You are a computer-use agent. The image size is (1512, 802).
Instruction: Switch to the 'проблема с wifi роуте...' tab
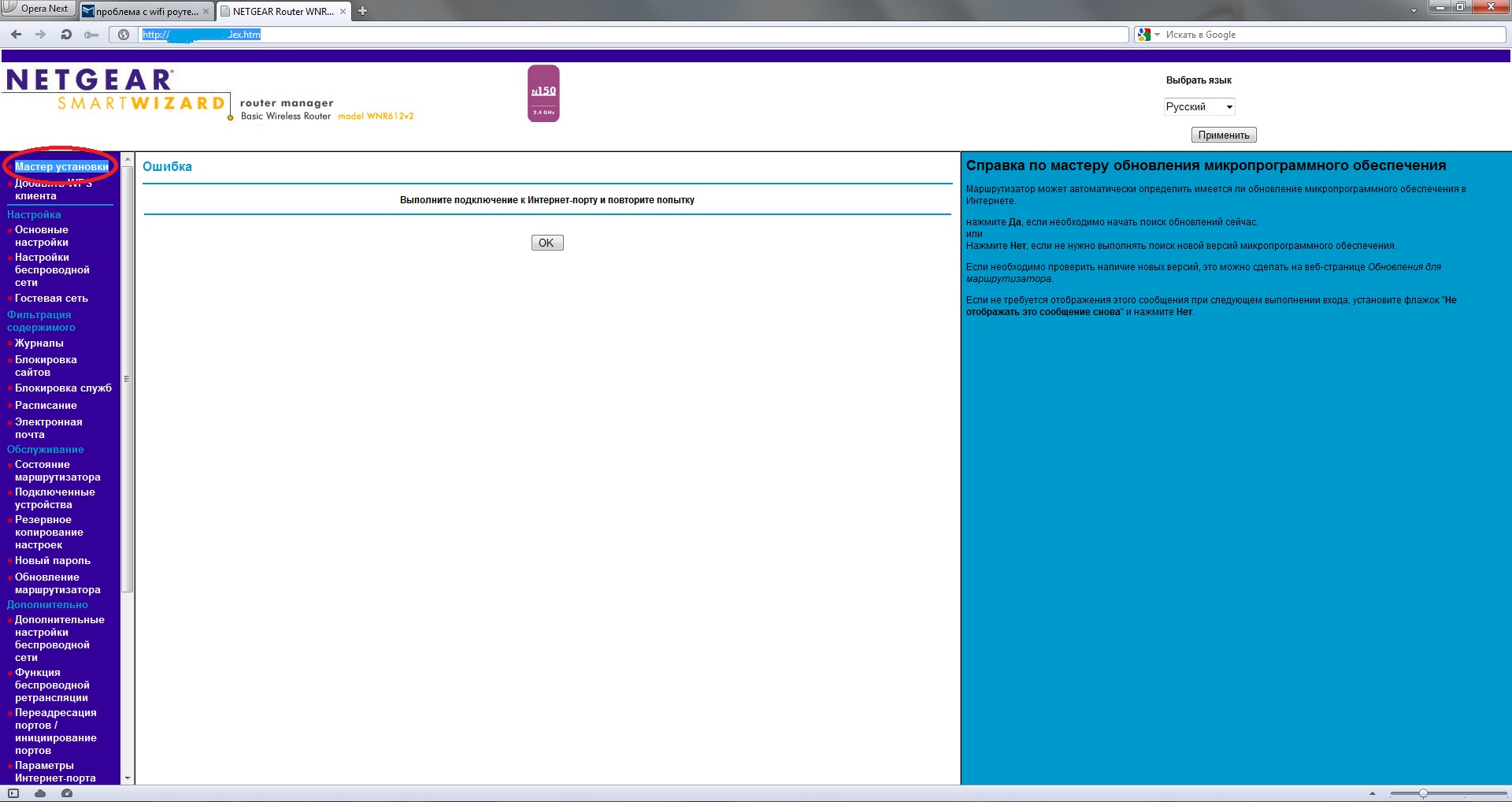click(146, 12)
